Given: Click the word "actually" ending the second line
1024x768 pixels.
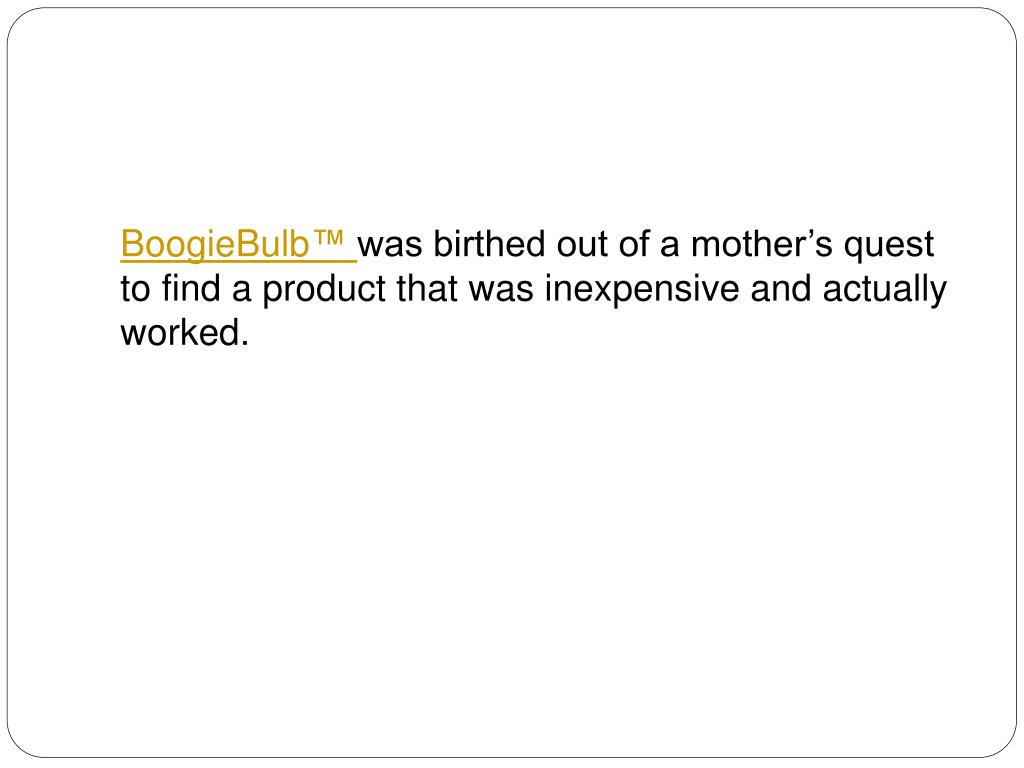Looking at the screenshot, I should click(884, 289).
